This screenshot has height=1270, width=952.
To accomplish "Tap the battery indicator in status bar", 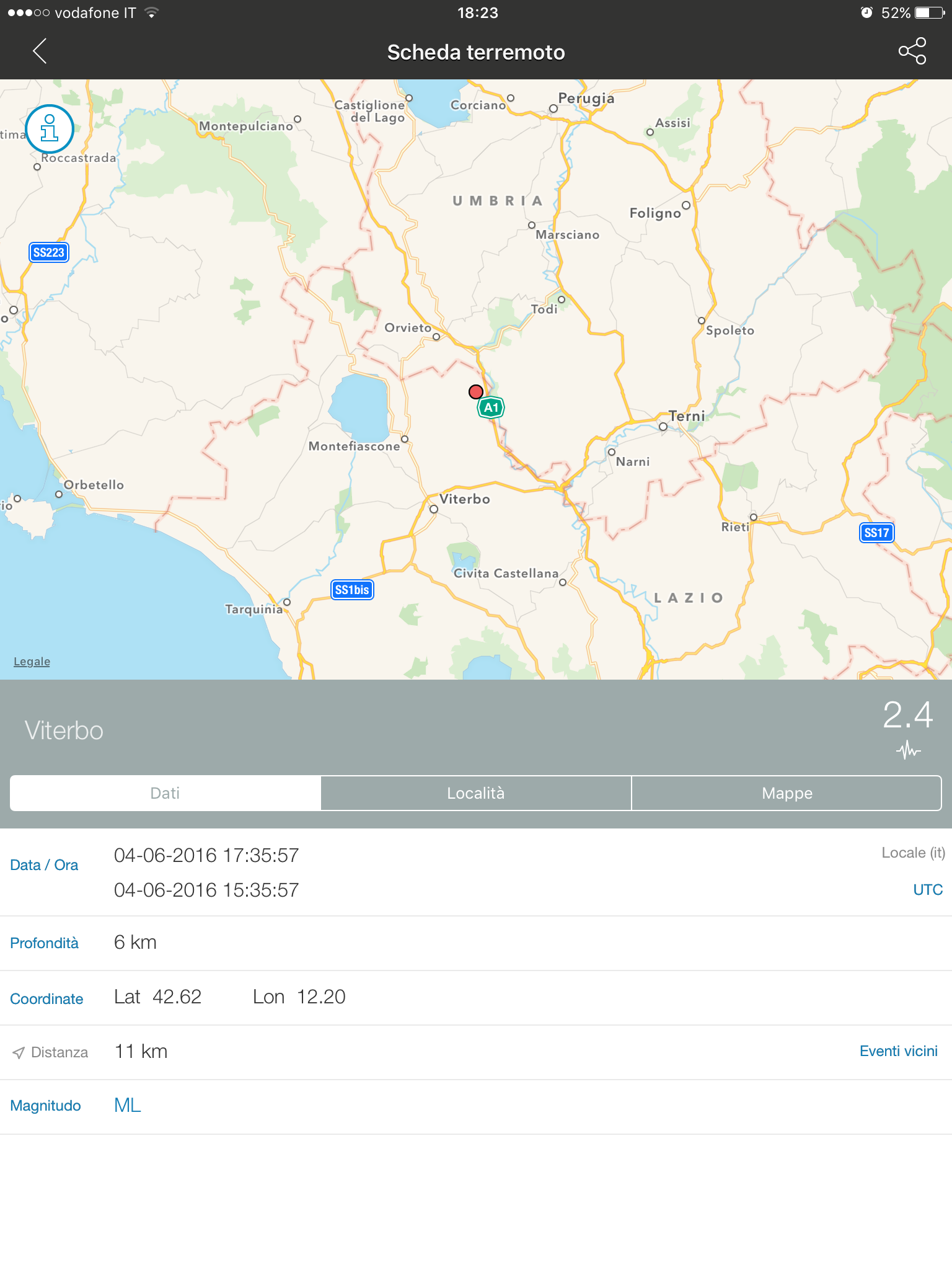I will pos(928,13).
